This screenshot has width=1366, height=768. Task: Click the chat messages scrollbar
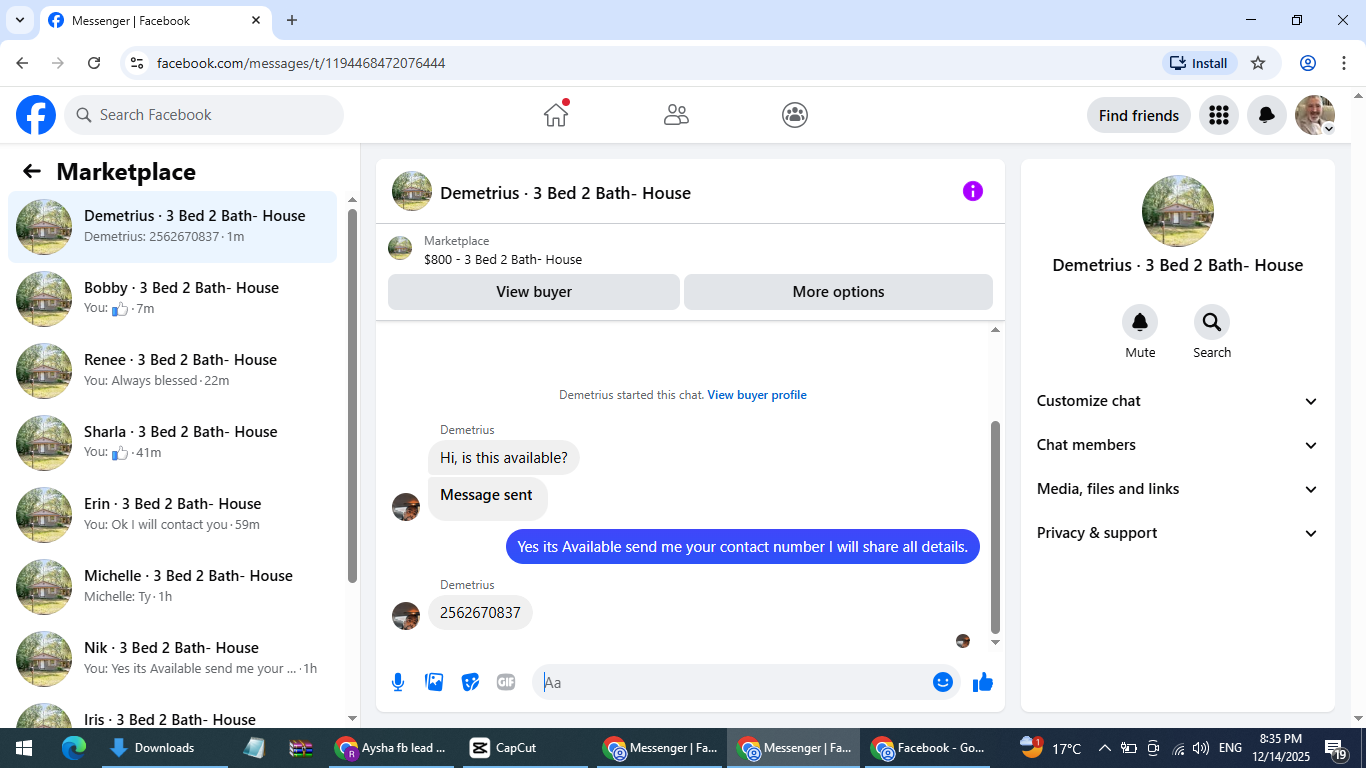[x=995, y=527]
